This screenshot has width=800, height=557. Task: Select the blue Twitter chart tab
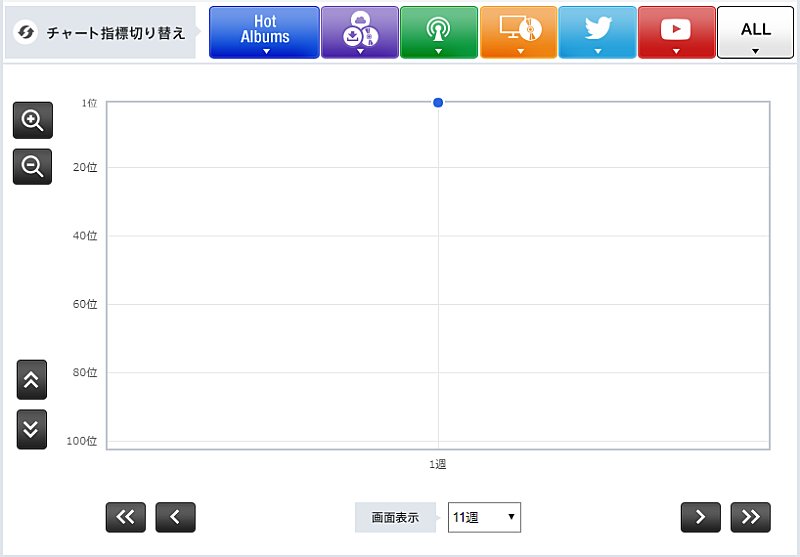coord(597,32)
